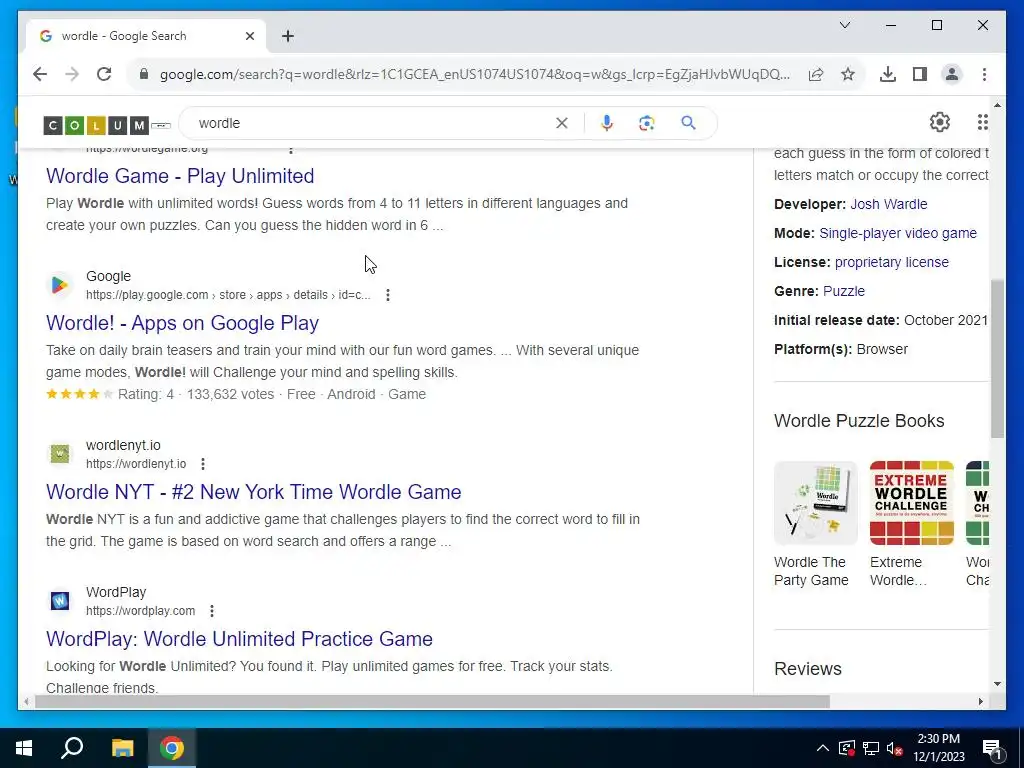Click the forward navigation arrow
The height and width of the screenshot is (768, 1024).
tap(72, 74)
